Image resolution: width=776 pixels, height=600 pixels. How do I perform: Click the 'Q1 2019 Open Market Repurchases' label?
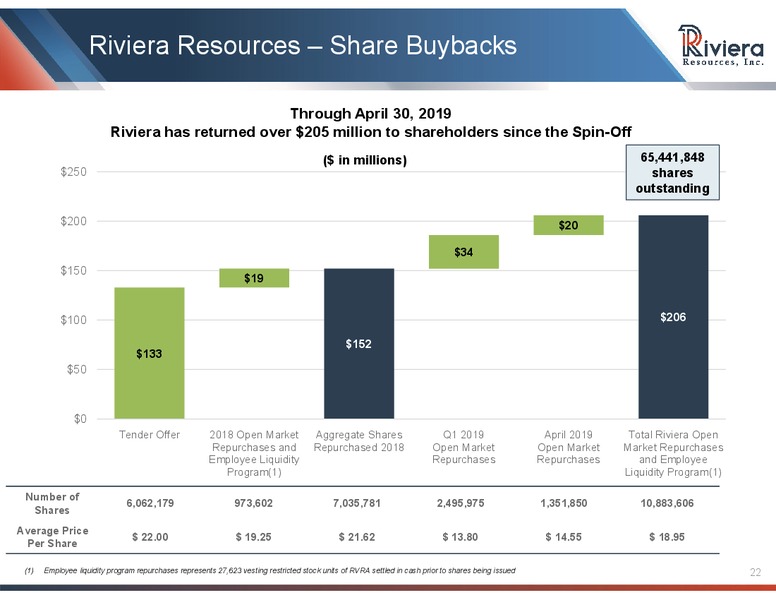464,447
